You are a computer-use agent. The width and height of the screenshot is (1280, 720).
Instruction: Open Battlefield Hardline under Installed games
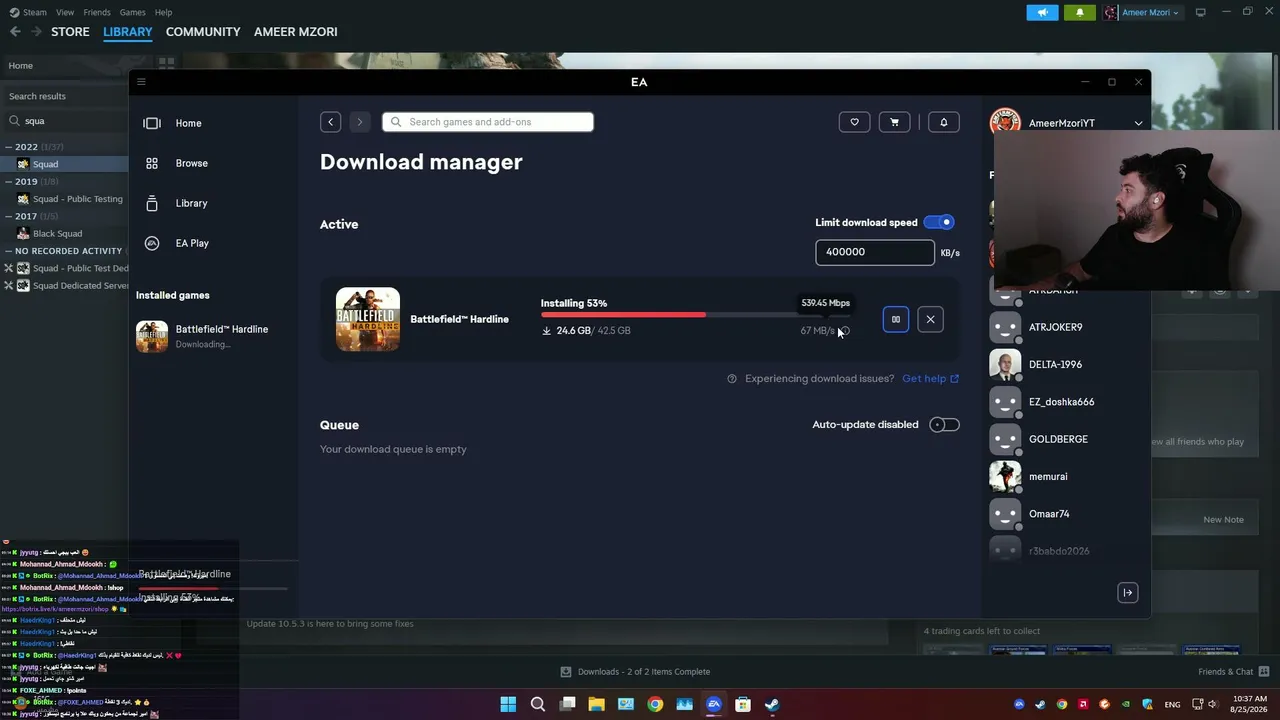[215, 336]
